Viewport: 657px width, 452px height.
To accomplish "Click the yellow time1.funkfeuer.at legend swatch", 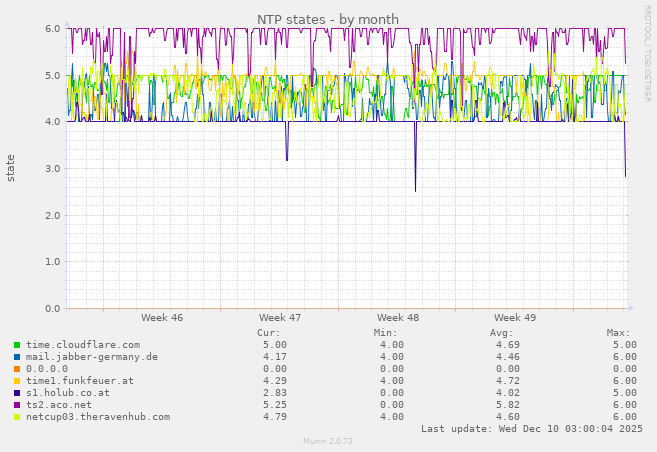I will (17, 381).
